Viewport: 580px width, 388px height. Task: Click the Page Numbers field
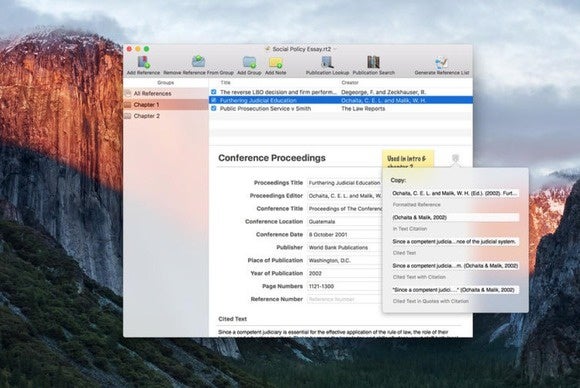pos(345,286)
